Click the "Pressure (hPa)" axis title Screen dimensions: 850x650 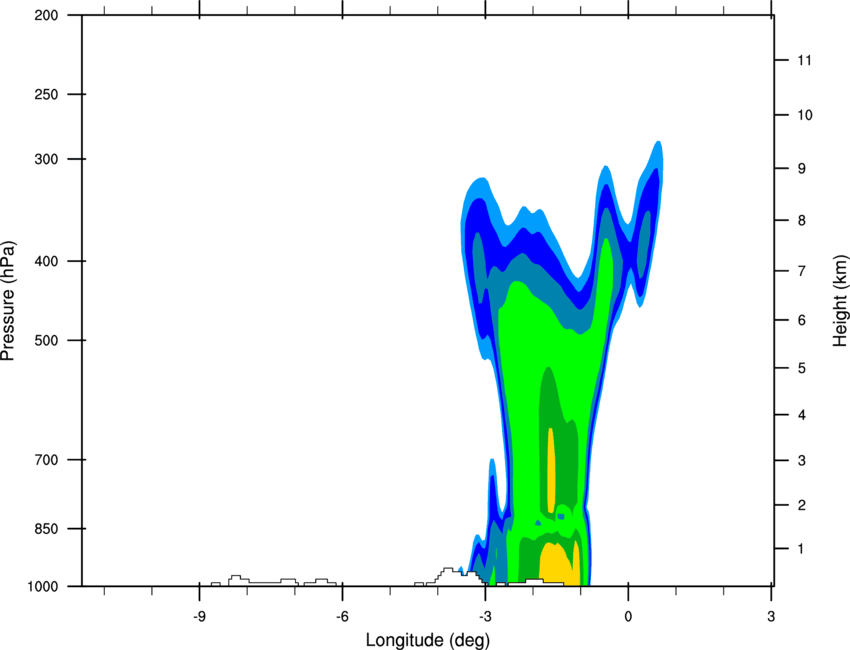8,301
